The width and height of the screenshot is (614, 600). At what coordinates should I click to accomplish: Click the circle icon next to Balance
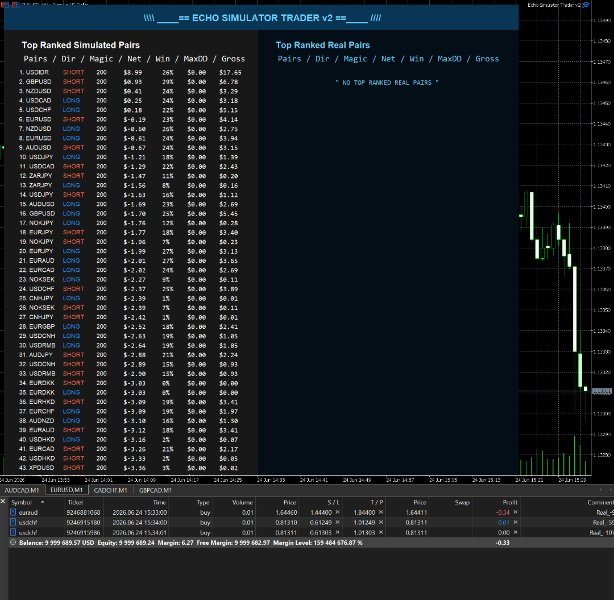13,542
